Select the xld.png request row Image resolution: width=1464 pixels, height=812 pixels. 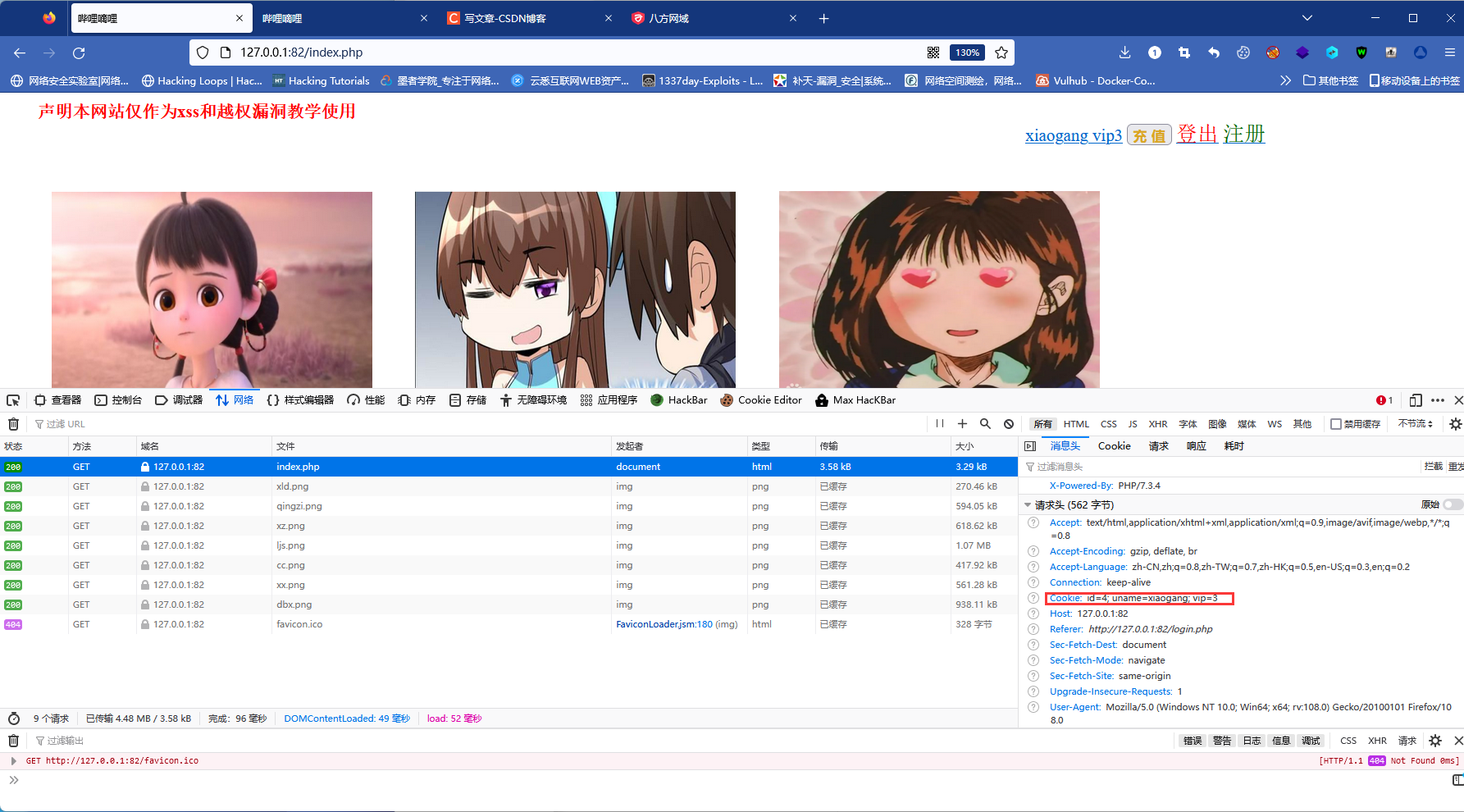coord(509,486)
